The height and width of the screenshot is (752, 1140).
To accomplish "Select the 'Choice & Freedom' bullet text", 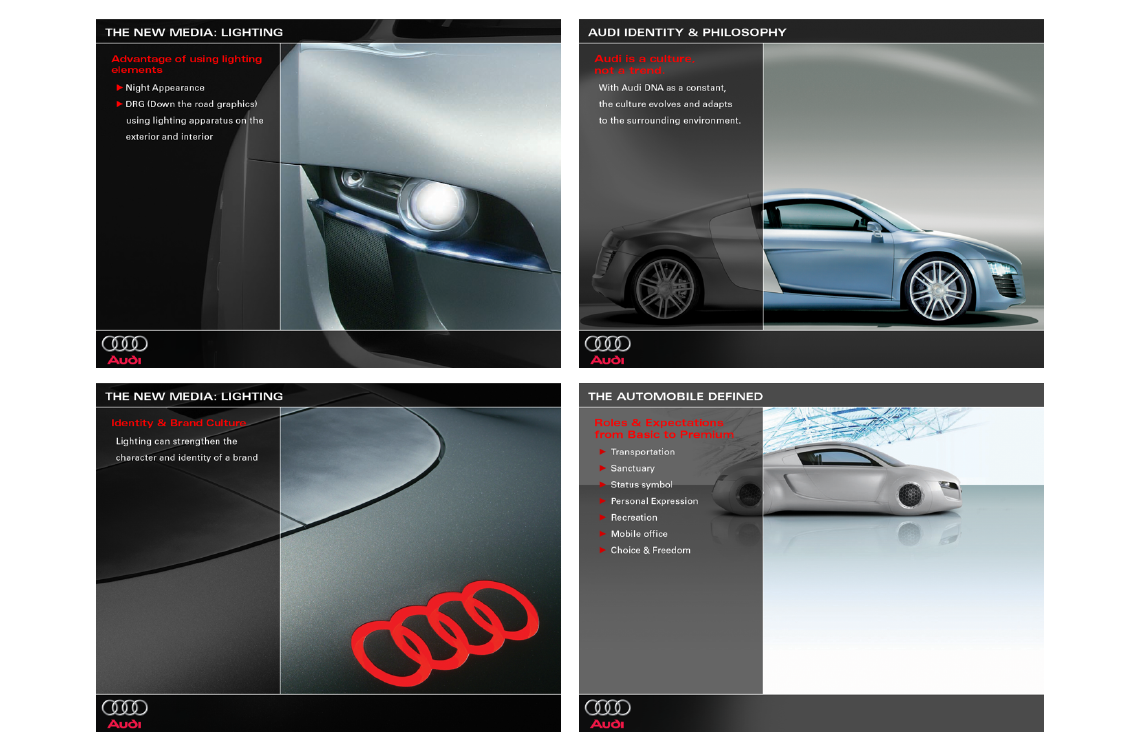I will [650, 550].
